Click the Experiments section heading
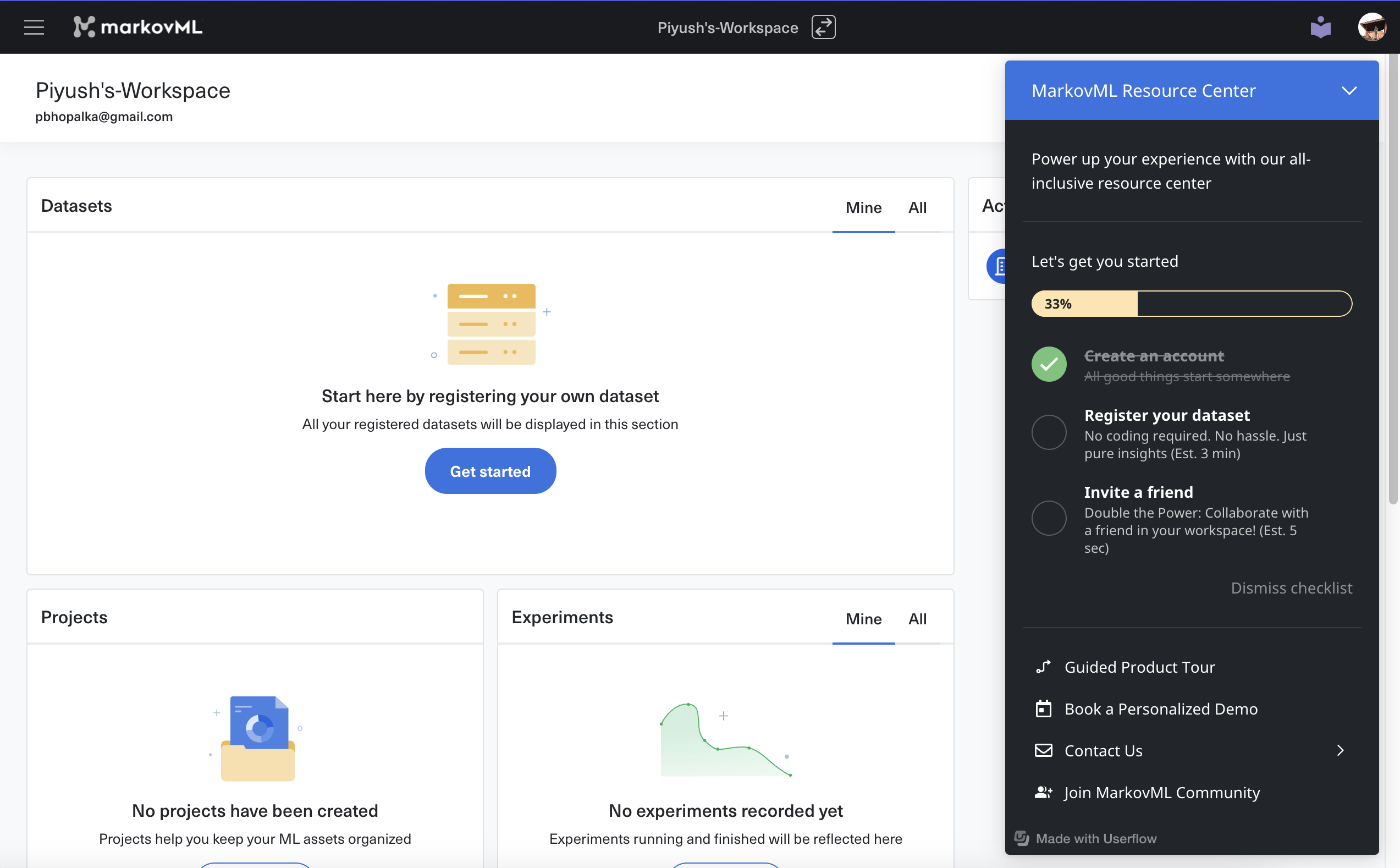1400x868 pixels. 563,617
